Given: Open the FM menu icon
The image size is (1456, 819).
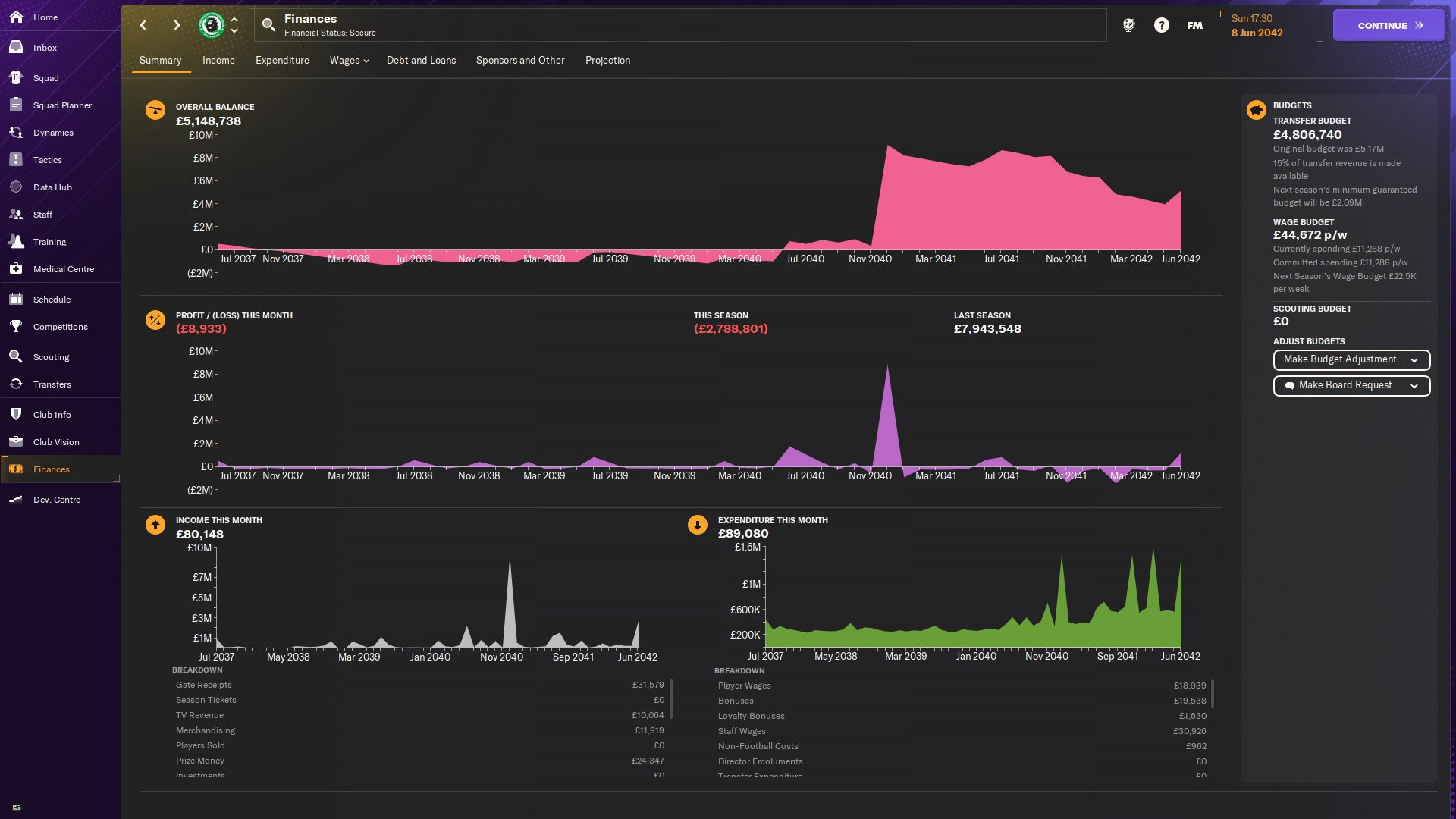Looking at the screenshot, I should tap(1194, 25).
